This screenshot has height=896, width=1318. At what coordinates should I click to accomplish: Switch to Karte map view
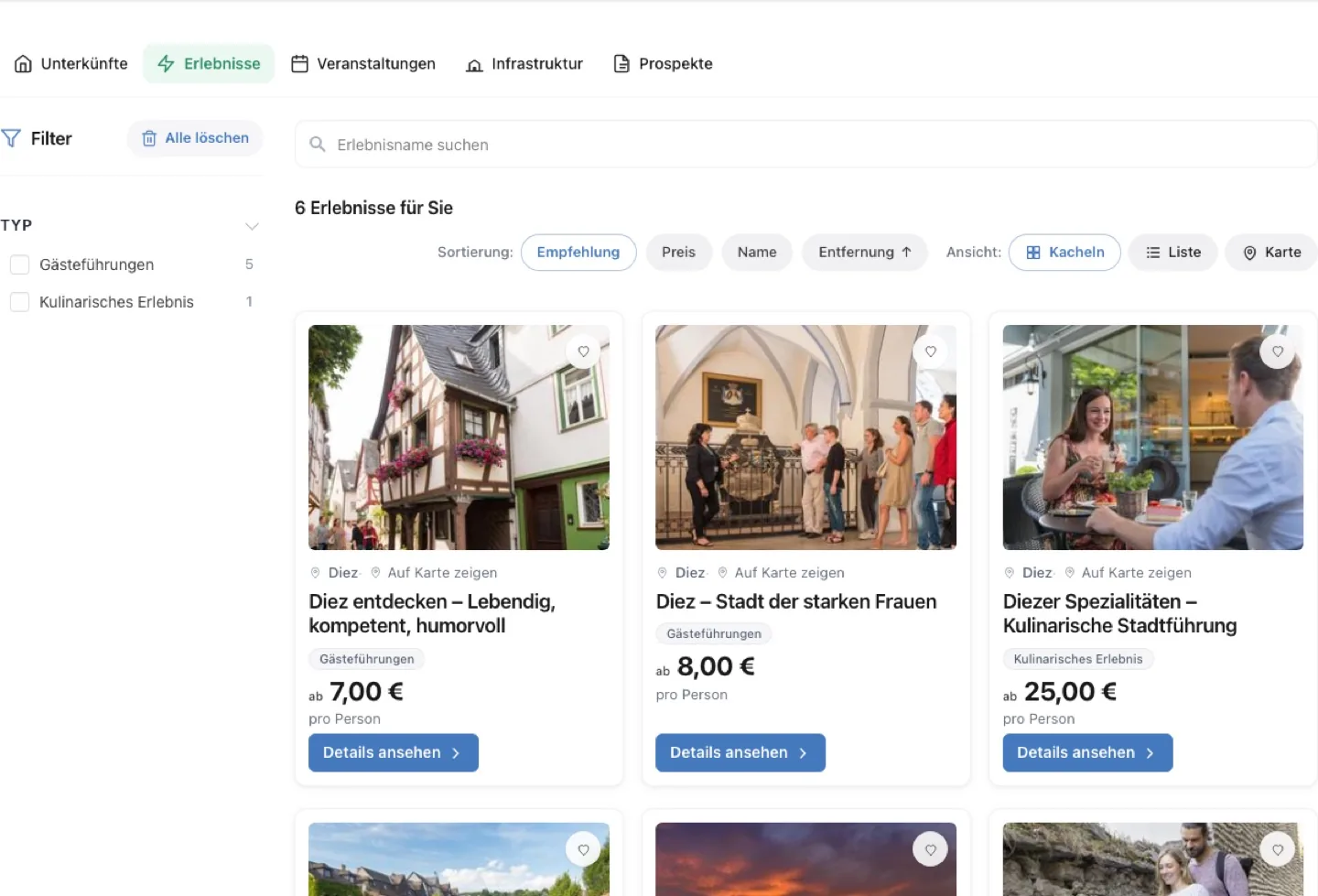click(x=1271, y=253)
